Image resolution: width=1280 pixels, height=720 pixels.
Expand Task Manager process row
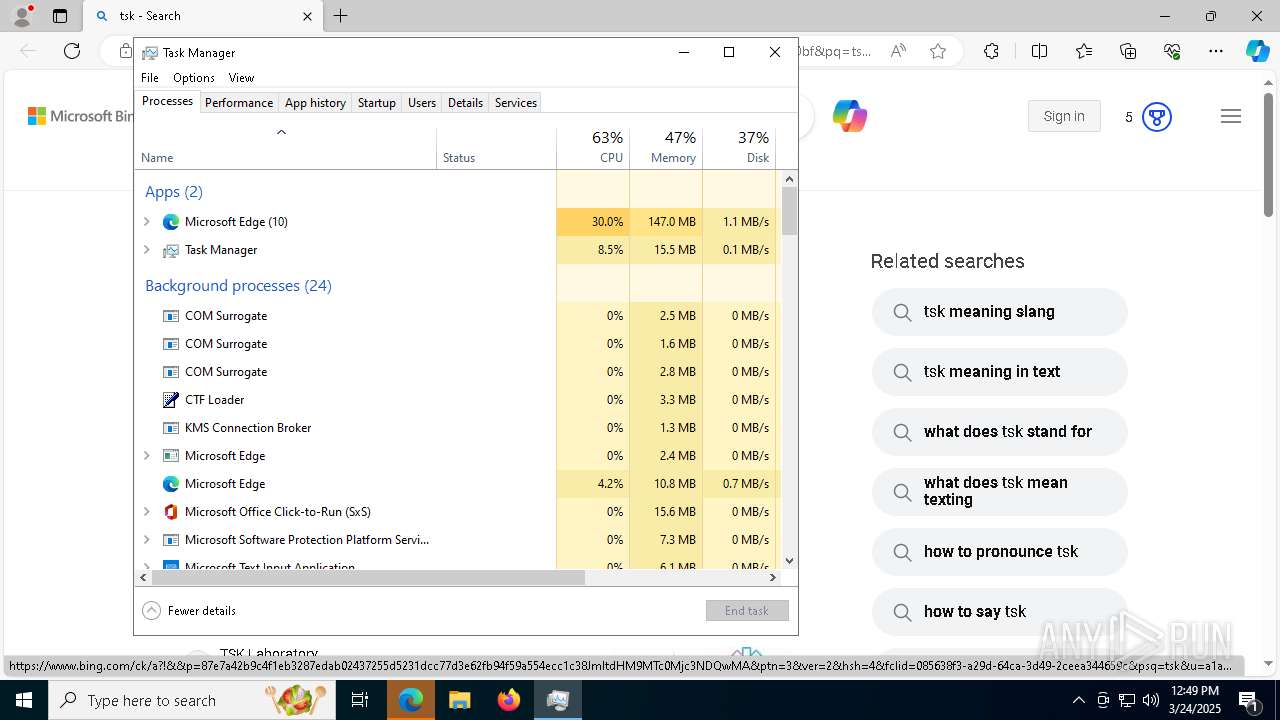coord(147,250)
